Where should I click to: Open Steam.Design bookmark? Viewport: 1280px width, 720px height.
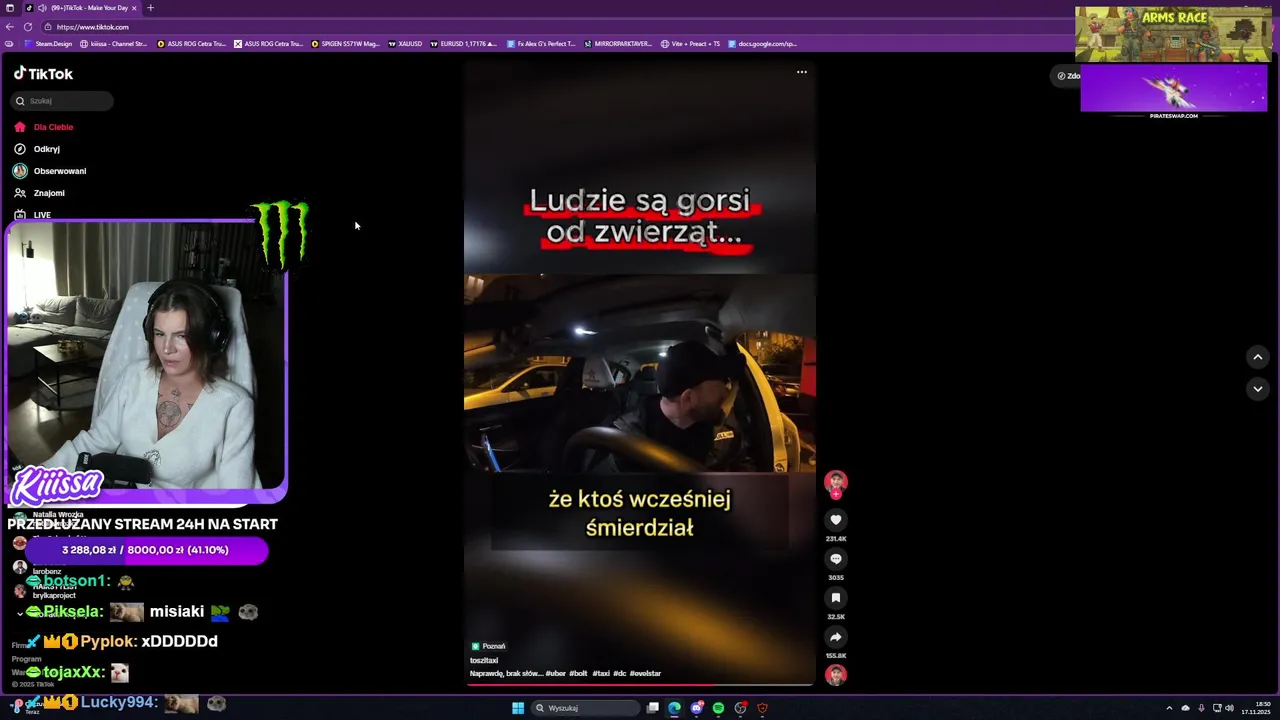coord(50,44)
